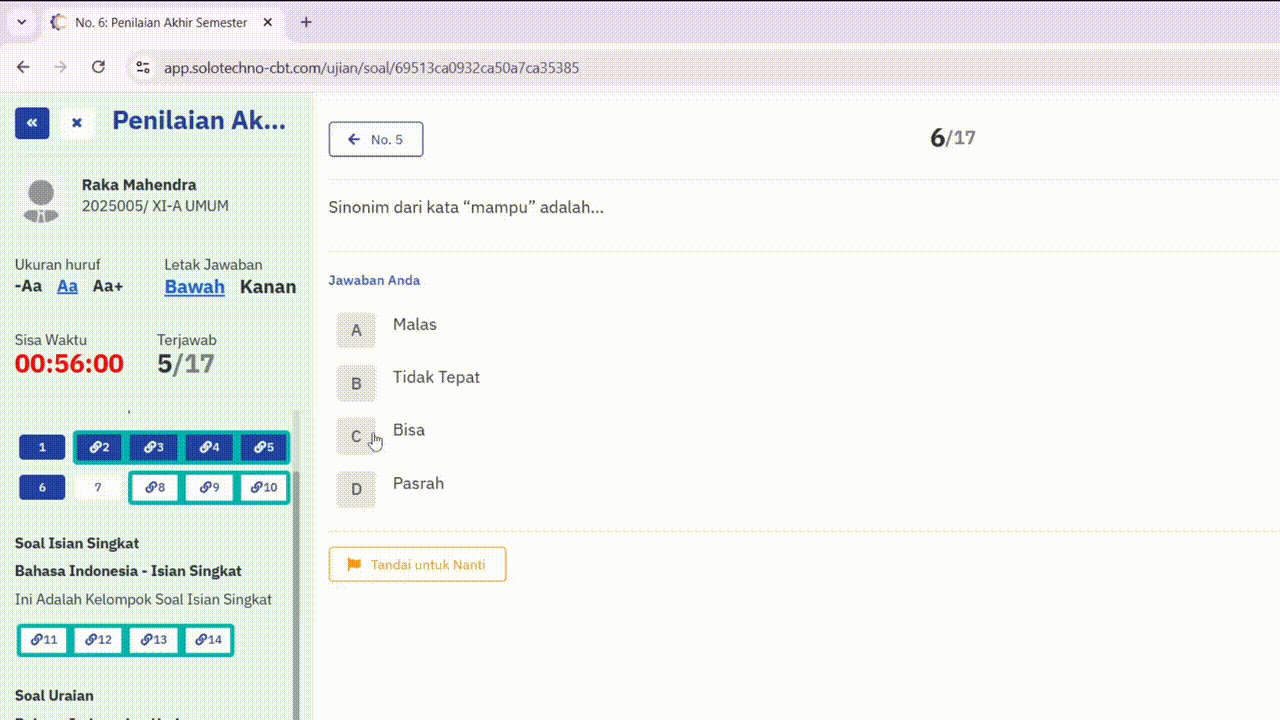1280x720 pixels.
Task: Decrease font size with -Aa
Action: pos(28,286)
